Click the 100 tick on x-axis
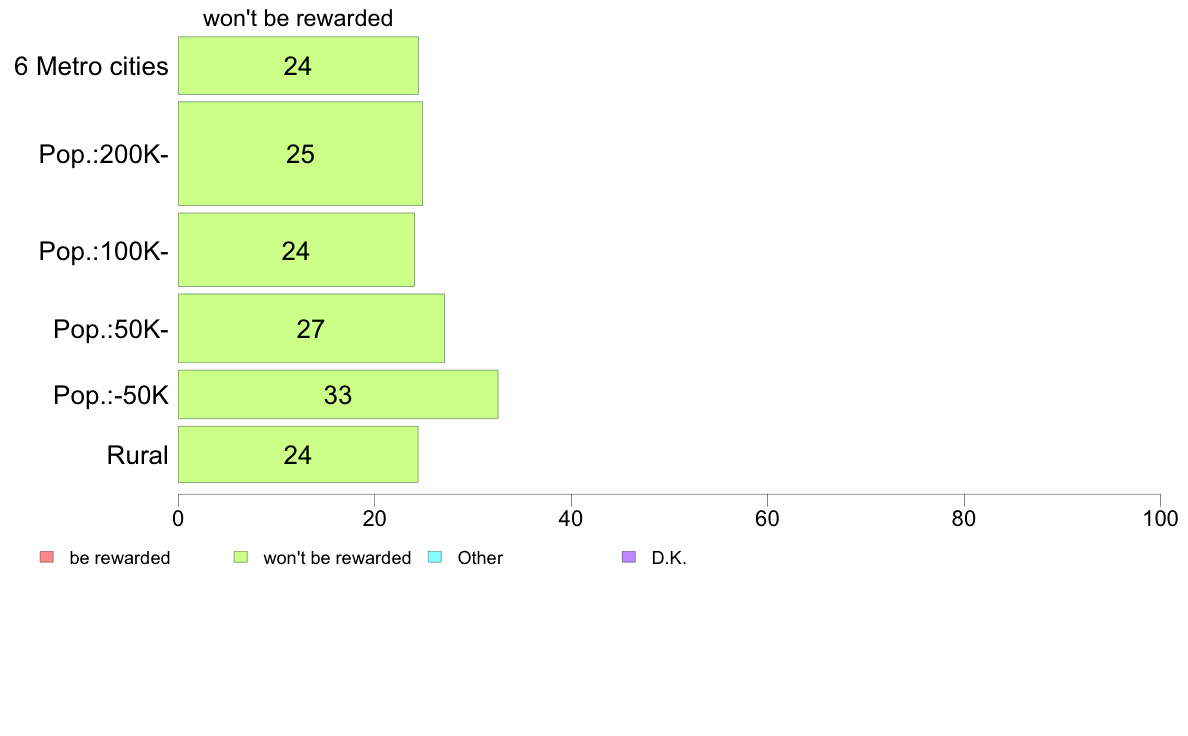1188x736 pixels. coord(1160,518)
